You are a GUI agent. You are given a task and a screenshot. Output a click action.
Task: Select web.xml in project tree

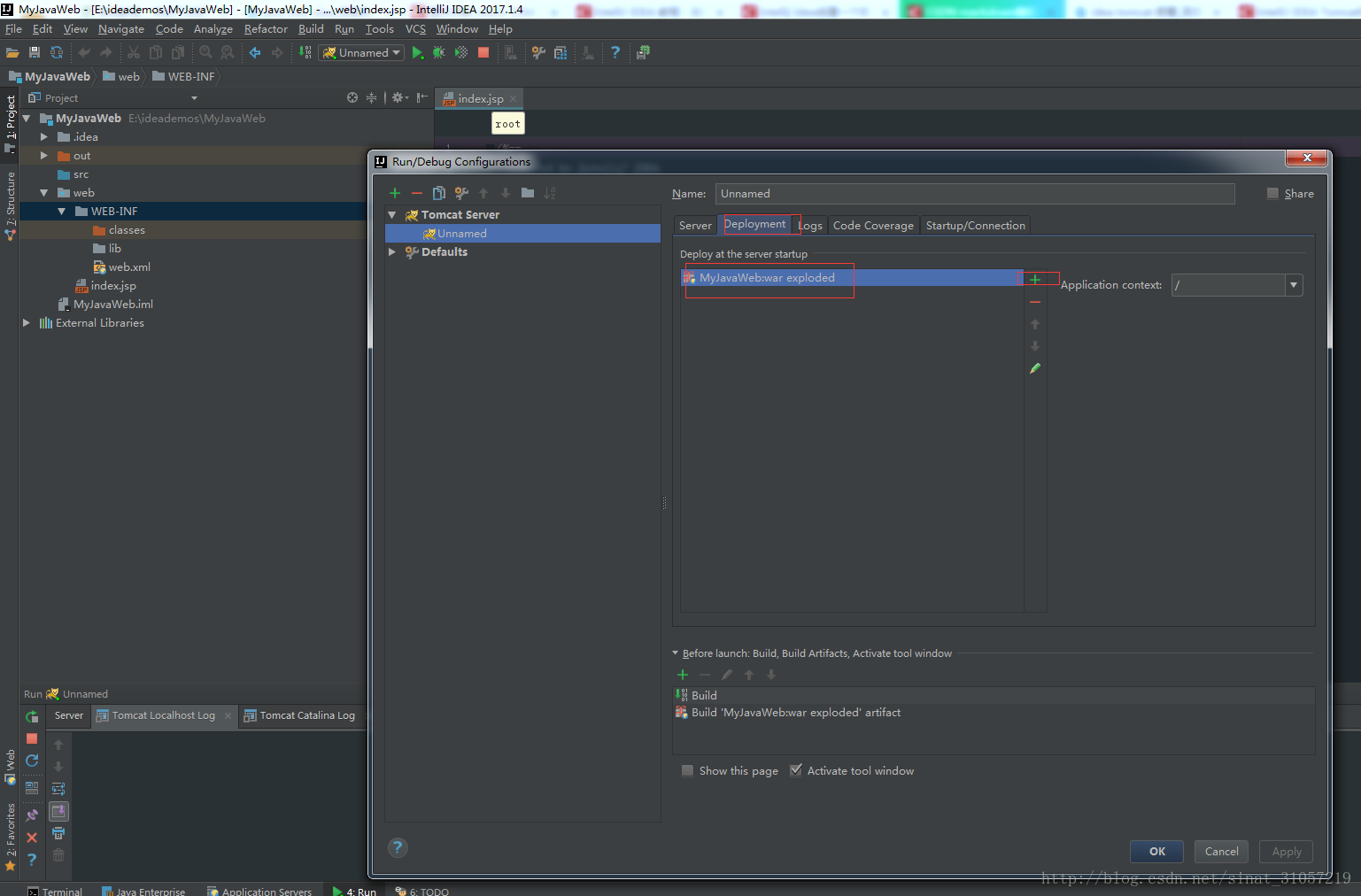[x=122, y=267]
